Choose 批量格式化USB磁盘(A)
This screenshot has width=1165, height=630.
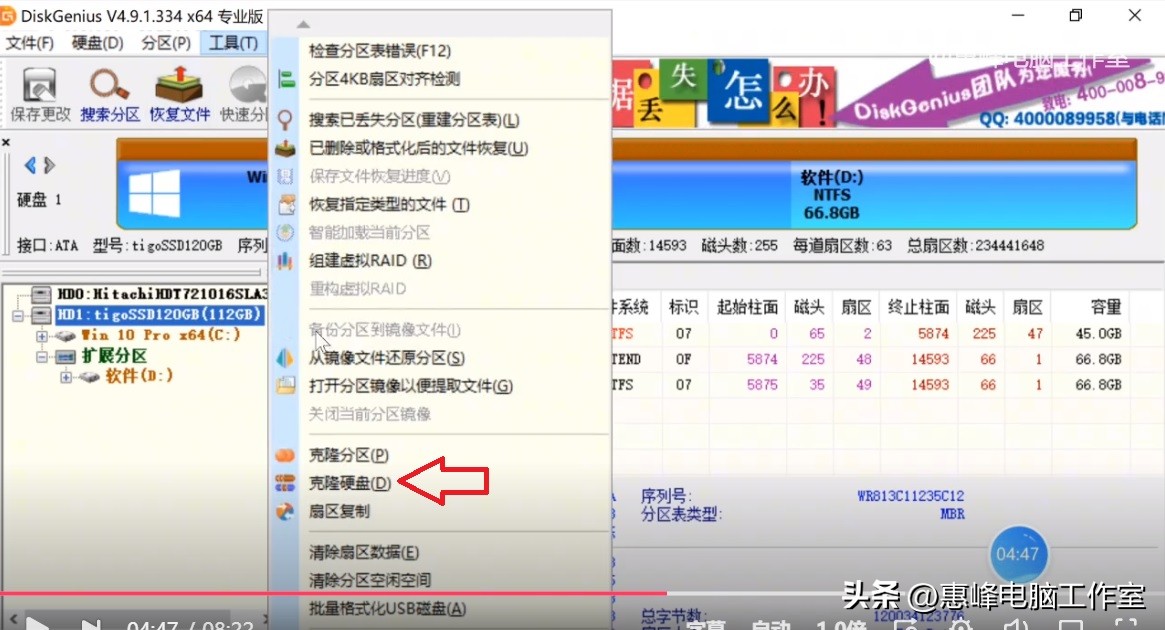pos(387,608)
